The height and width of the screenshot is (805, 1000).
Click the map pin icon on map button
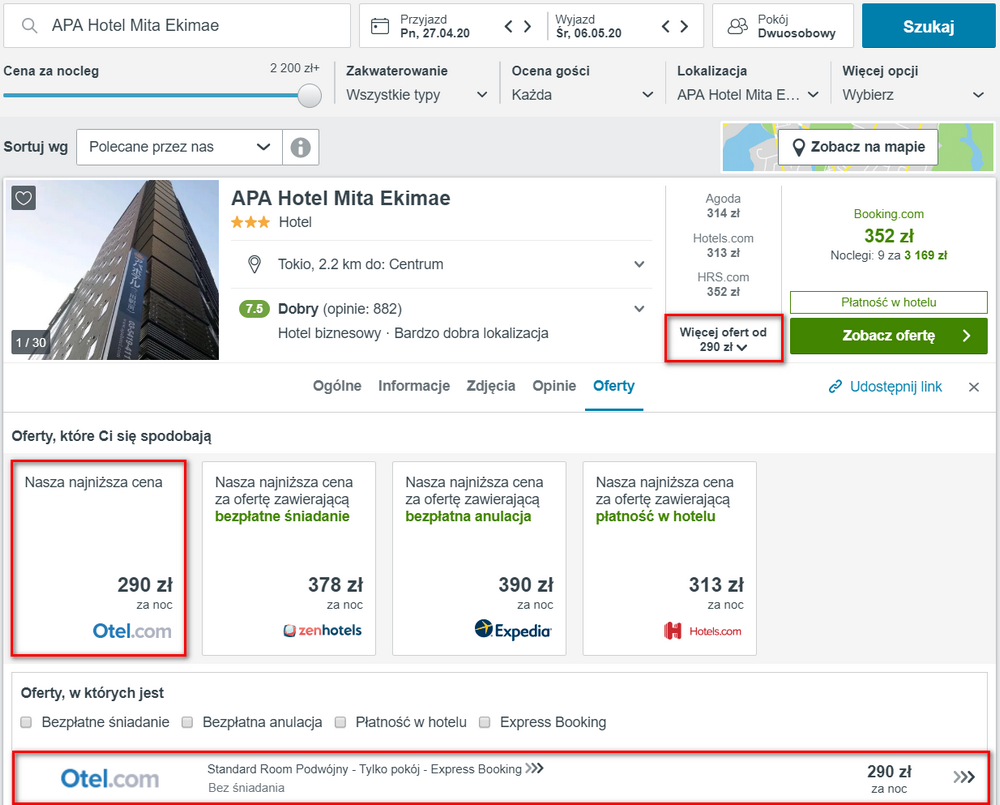tap(798, 147)
